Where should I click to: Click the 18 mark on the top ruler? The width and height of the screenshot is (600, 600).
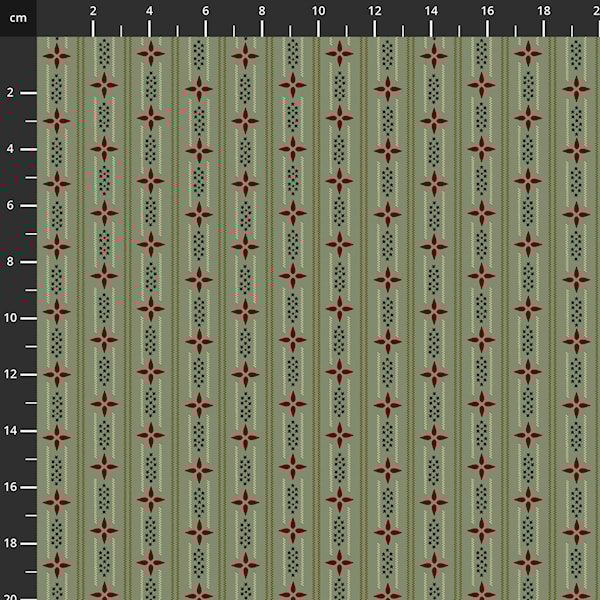[x=543, y=10]
